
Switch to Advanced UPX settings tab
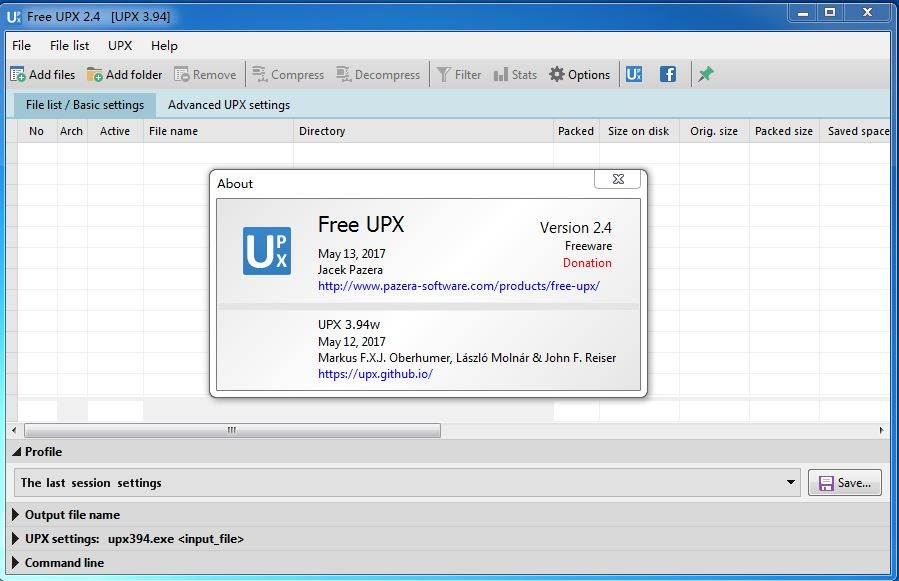click(229, 105)
